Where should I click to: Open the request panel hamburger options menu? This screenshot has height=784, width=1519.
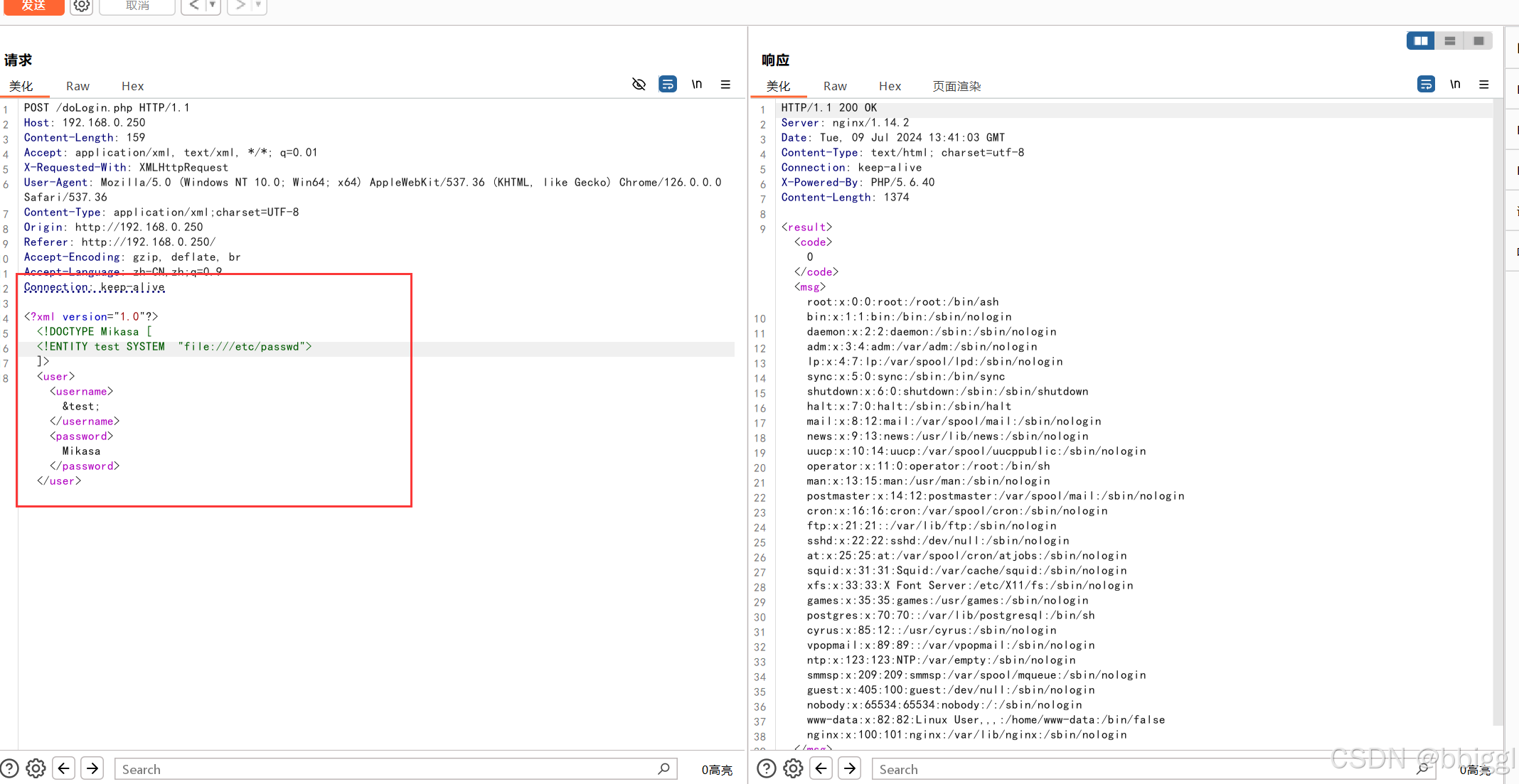725,85
